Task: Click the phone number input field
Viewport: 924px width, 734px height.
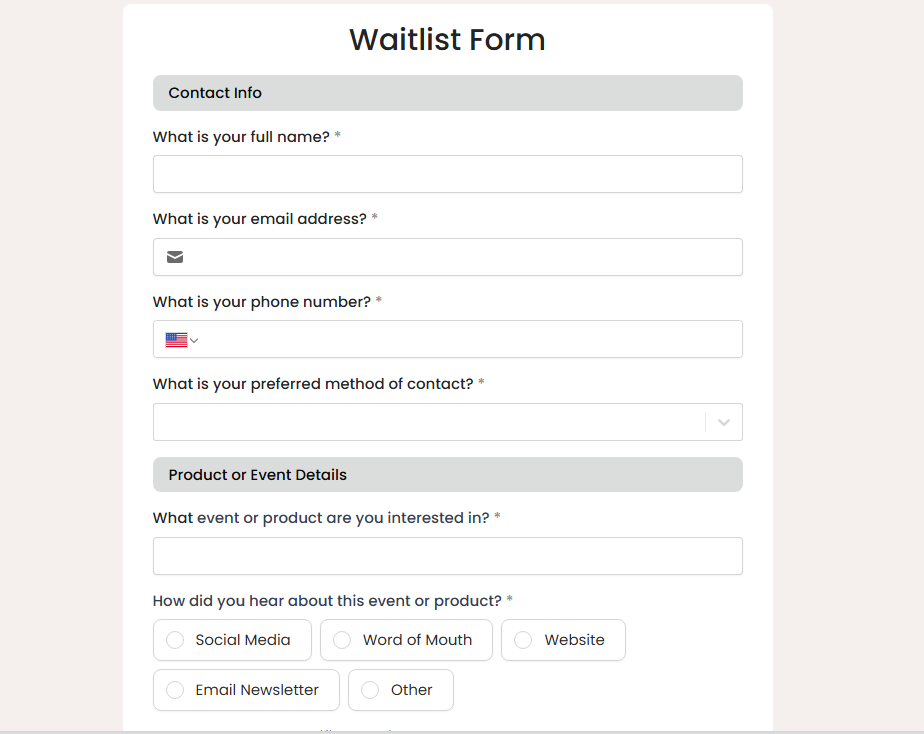Action: pos(470,340)
